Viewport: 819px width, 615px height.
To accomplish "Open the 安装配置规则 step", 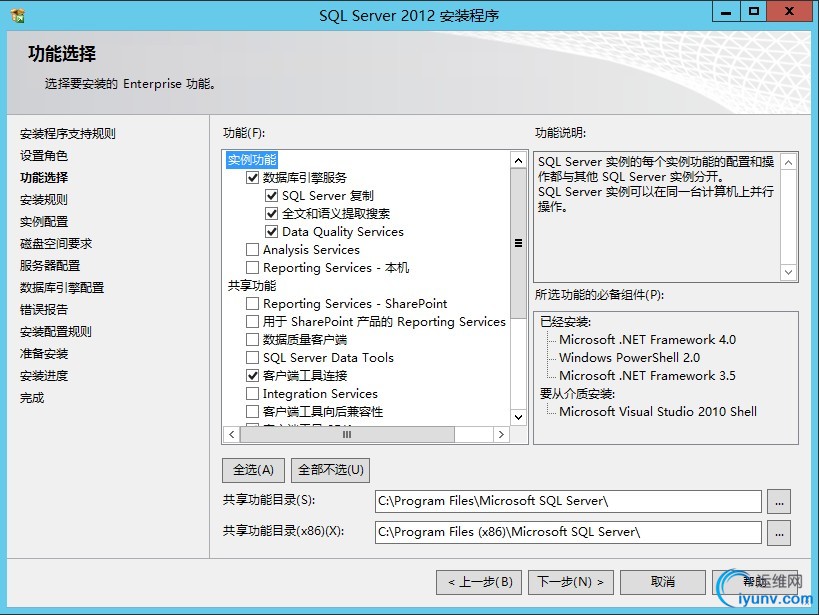I will click(x=56, y=331).
